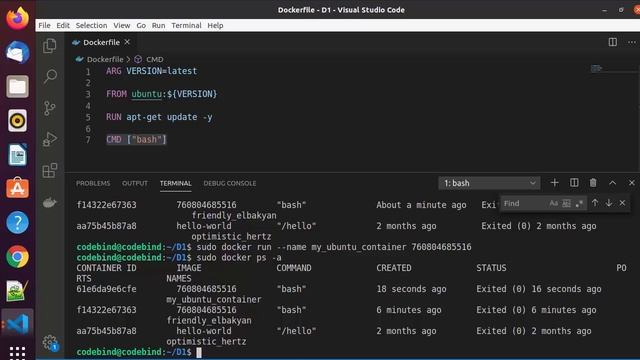640x360 pixels.
Task: Open the Extensions view
Action: click(x=50, y=171)
